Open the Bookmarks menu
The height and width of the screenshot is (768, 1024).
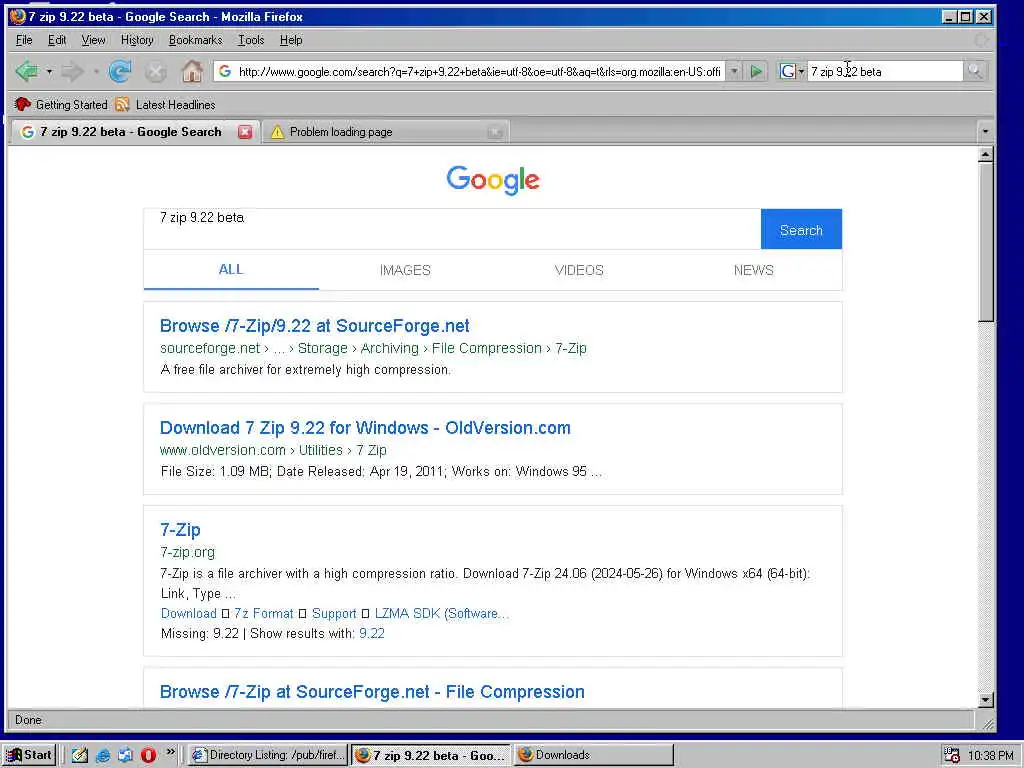(195, 40)
